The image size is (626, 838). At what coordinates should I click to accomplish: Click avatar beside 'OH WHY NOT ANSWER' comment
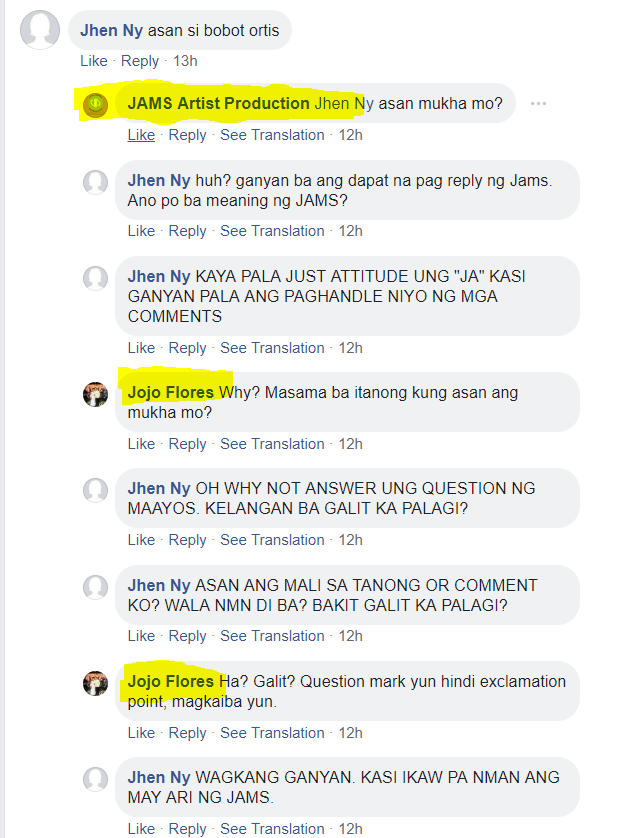tap(96, 490)
